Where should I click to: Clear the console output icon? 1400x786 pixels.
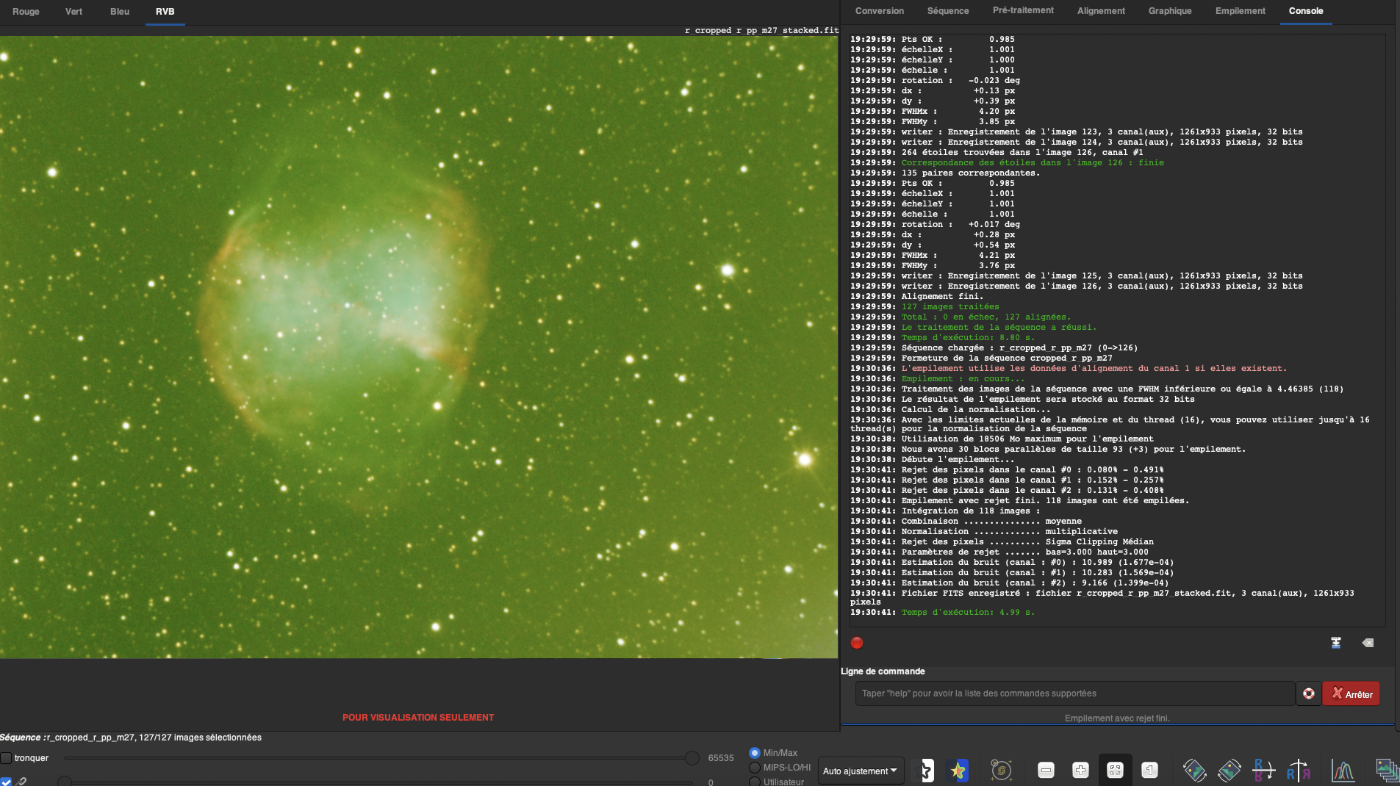[1367, 643]
